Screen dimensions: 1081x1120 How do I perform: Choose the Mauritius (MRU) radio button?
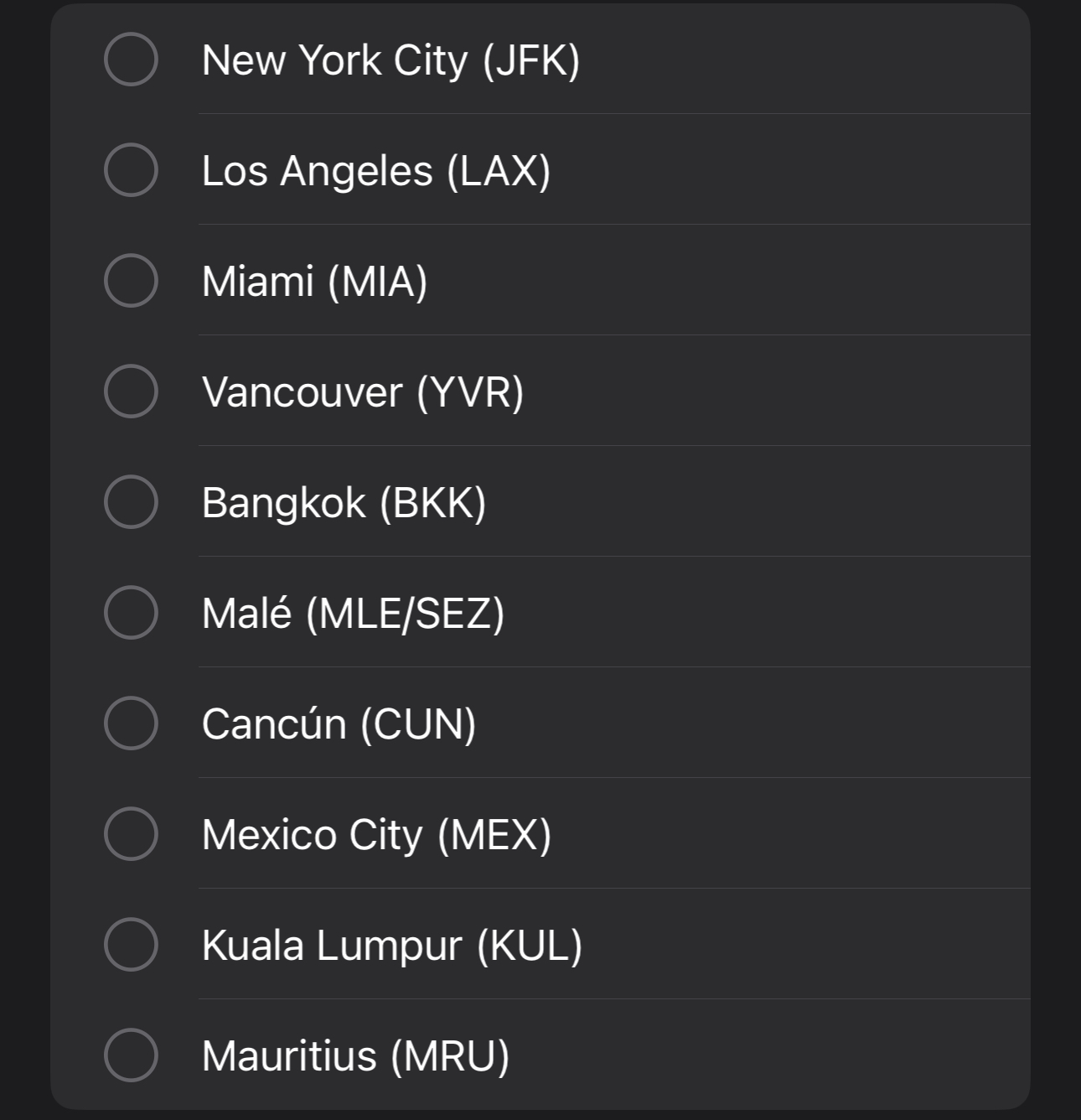(x=131, y=1055)
